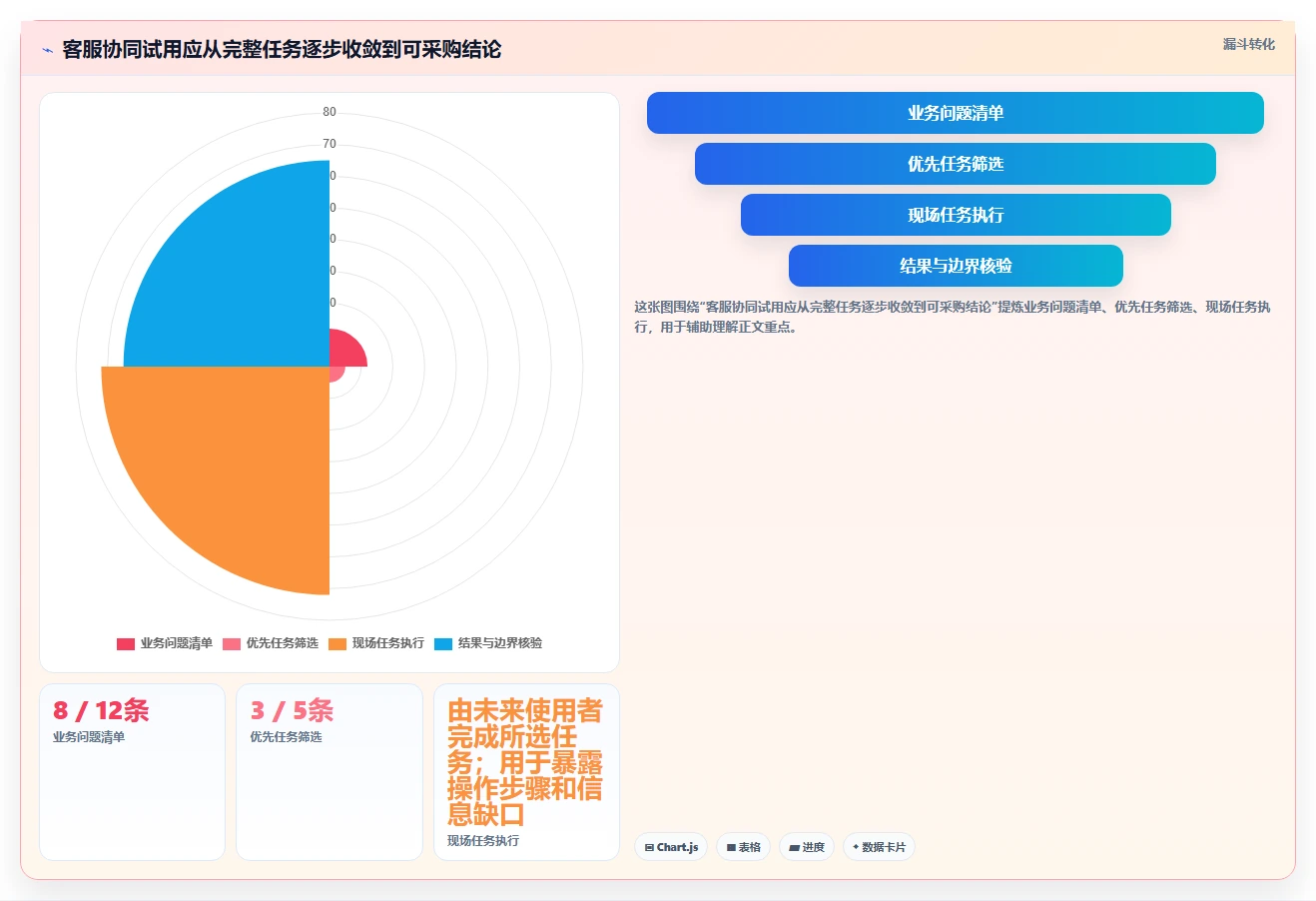The image size is (1316, 901).
Task: Select the 业务问题清单 funnel bar
Action: [956, 113]
